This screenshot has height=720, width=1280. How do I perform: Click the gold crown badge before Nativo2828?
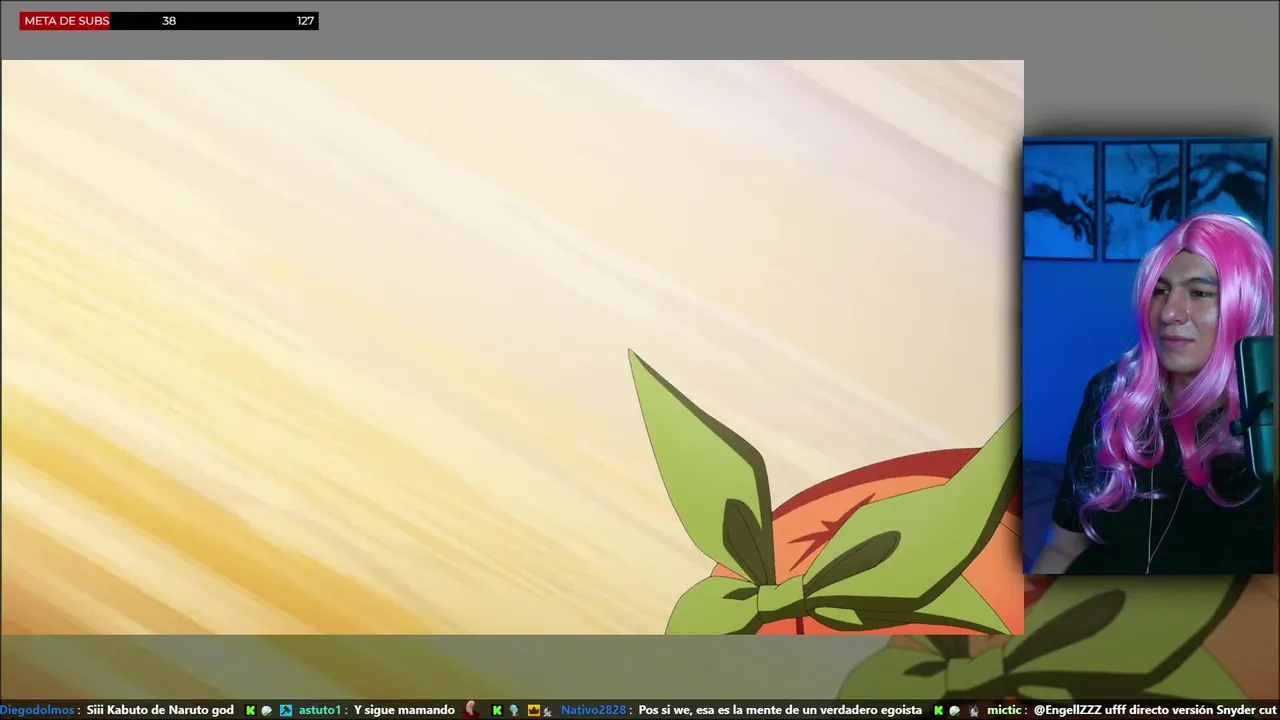[x=534, y=710]
